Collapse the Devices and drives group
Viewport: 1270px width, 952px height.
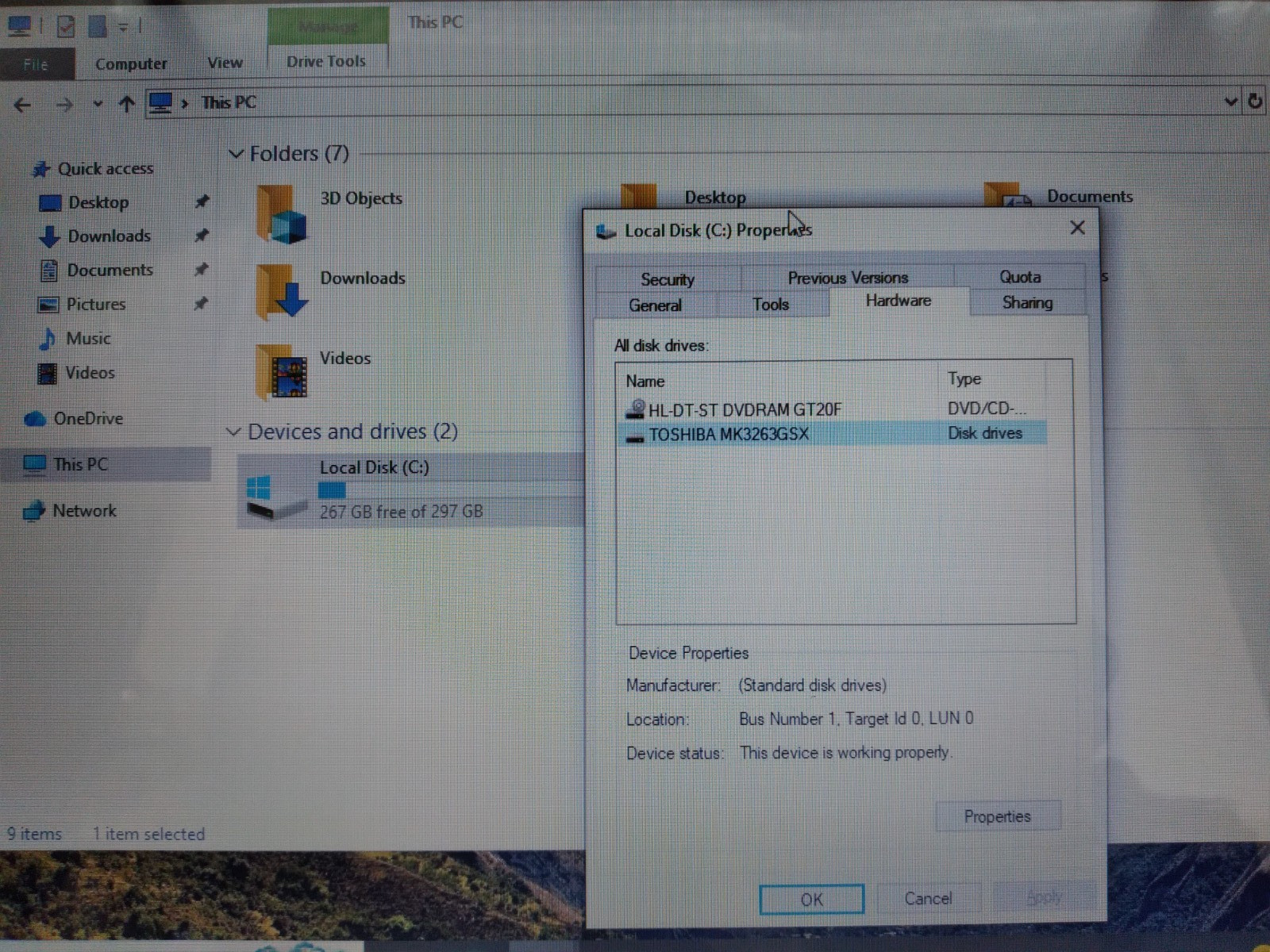[x=233, y=432]
